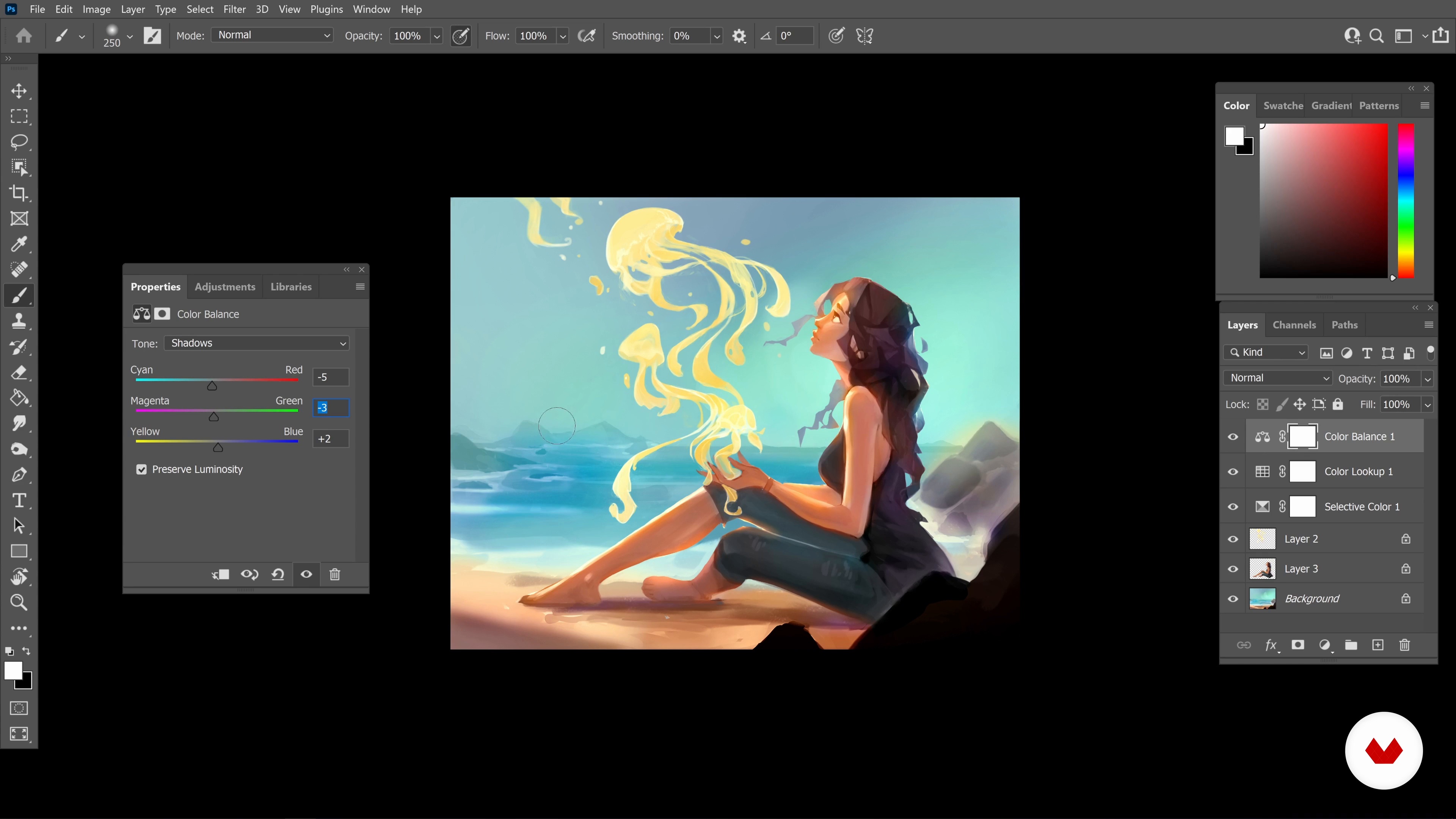Toggle pressure for opacity button
Screen dimensions: 1456x819
tap(461, 36)
